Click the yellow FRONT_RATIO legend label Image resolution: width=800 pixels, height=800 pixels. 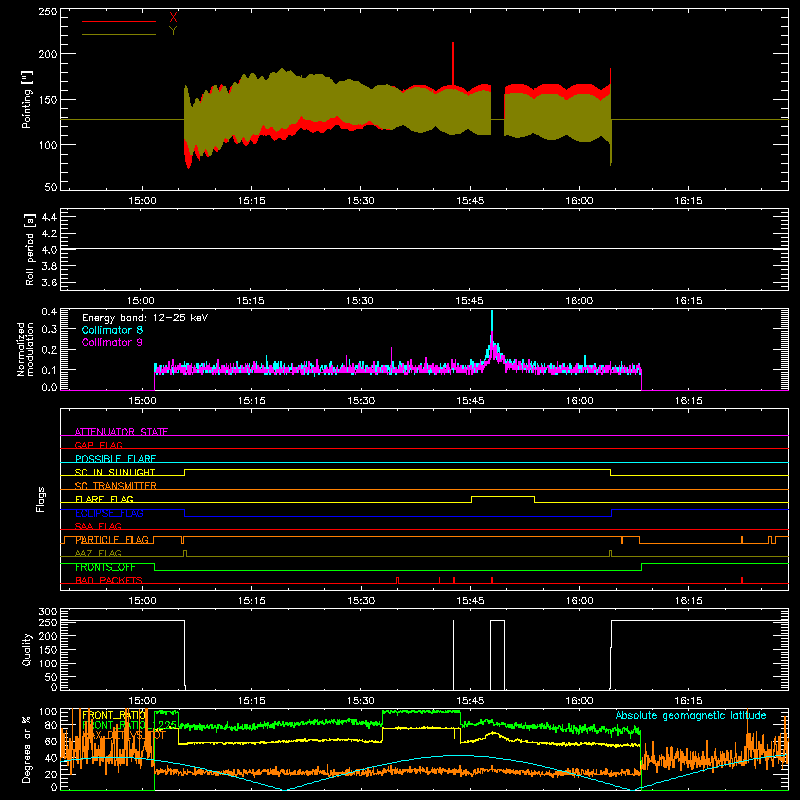coord(113,715)
